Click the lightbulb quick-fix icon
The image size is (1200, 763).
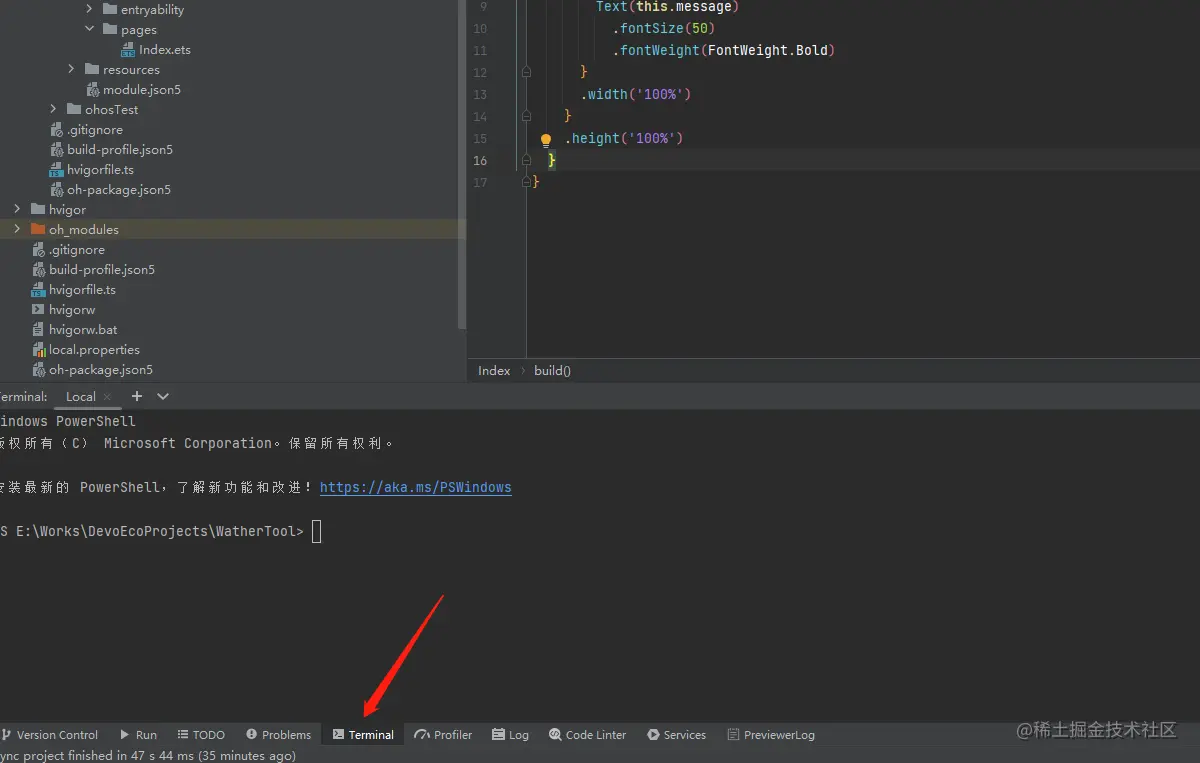click(x=546, y=140)
